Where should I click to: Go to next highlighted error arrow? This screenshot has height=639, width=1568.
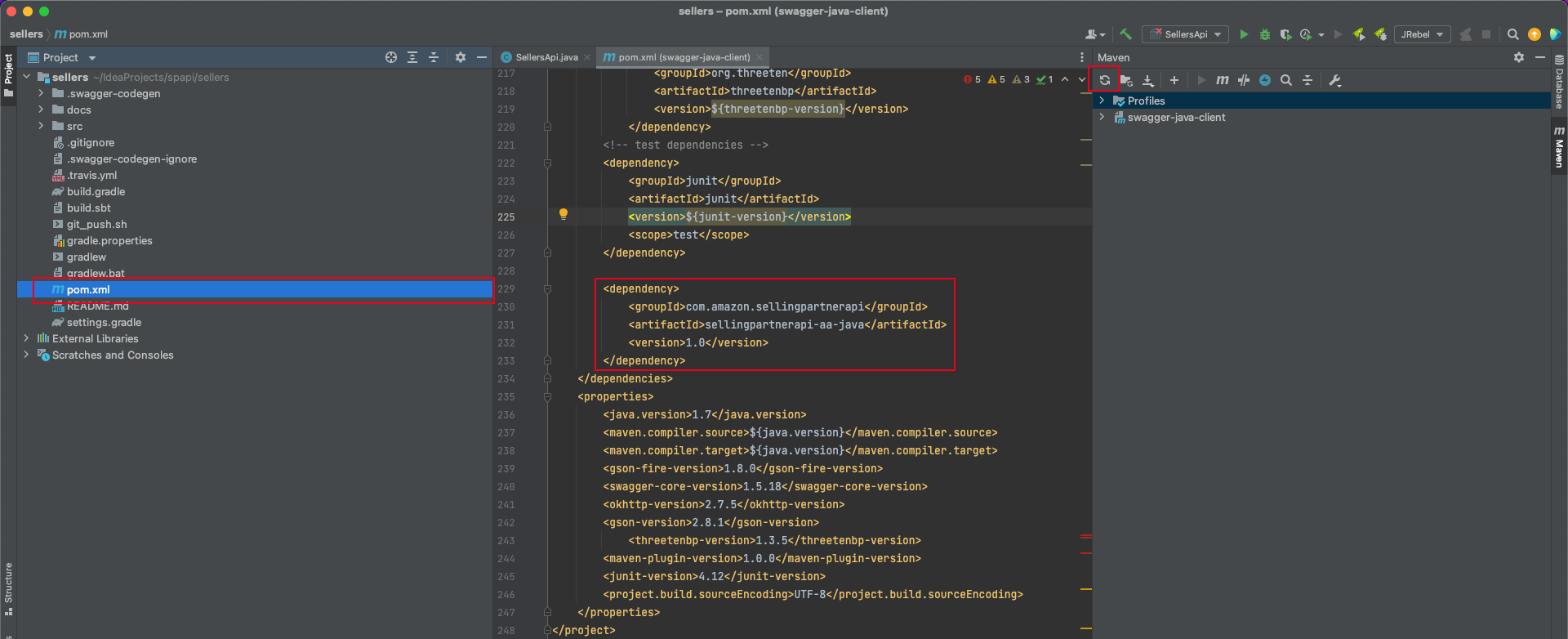[x=1081, y=79]
